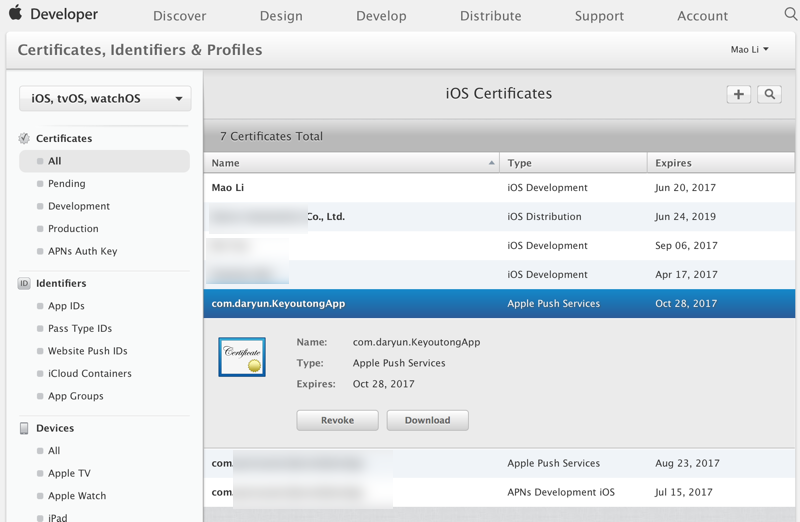Click the Devices section phone icon
Viewport: 800px width, 522px height.
(x=24, y=428)
